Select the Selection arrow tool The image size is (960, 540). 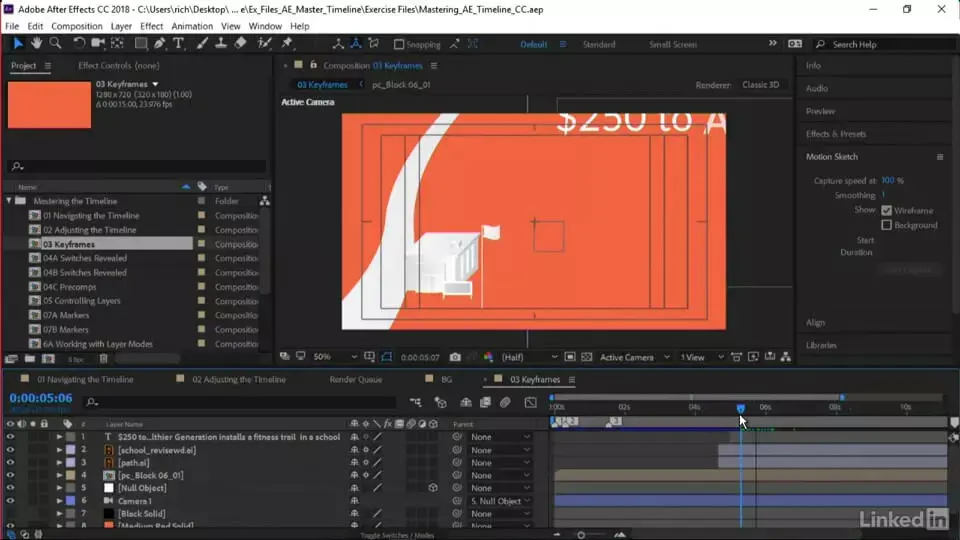(17, 43)
